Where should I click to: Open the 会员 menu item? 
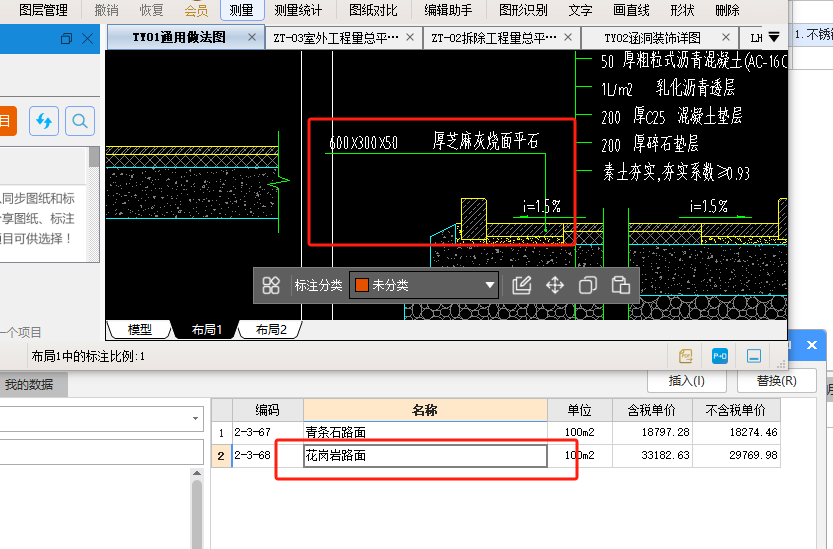tap(196, 10)
